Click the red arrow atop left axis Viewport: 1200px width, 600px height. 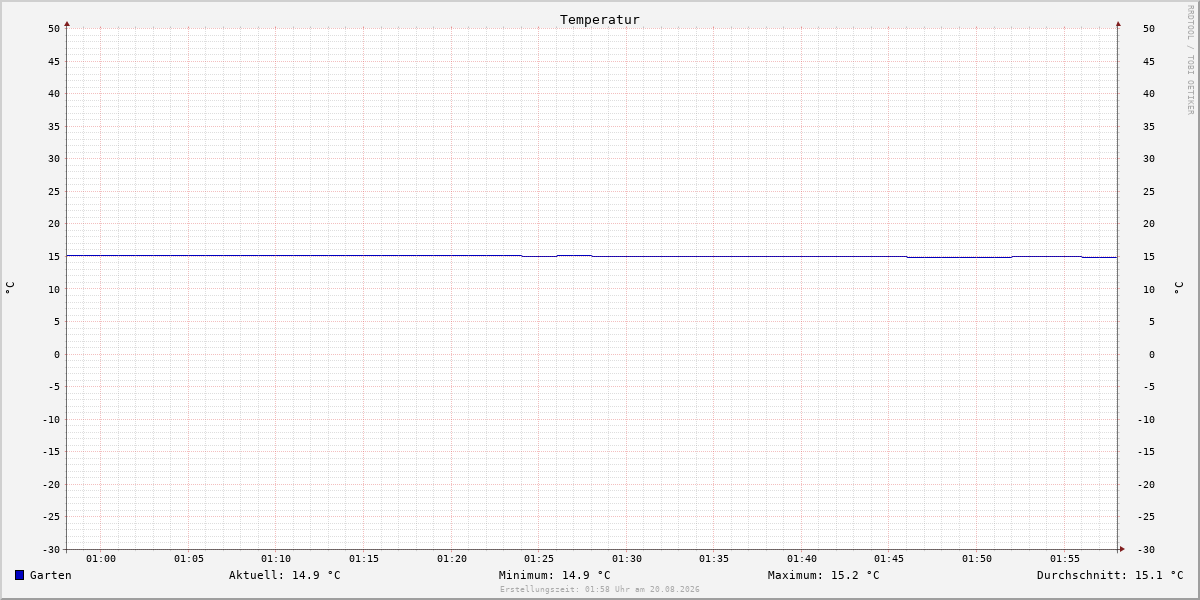coord(67,23)
